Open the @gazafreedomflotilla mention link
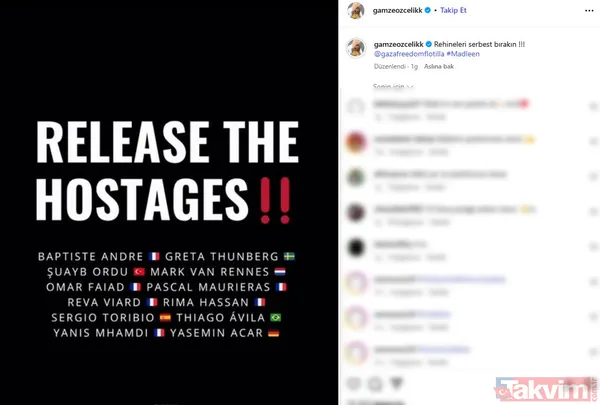 point(409,54)
